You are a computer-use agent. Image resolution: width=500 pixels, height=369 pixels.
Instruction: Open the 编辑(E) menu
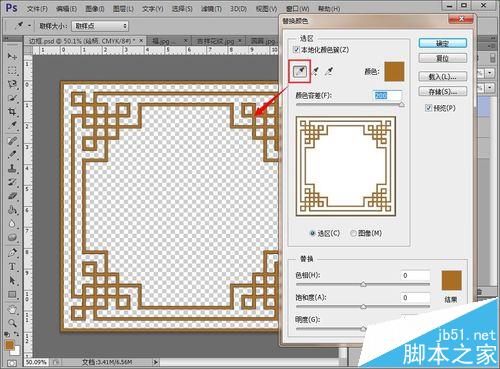(x=66, y=8)
